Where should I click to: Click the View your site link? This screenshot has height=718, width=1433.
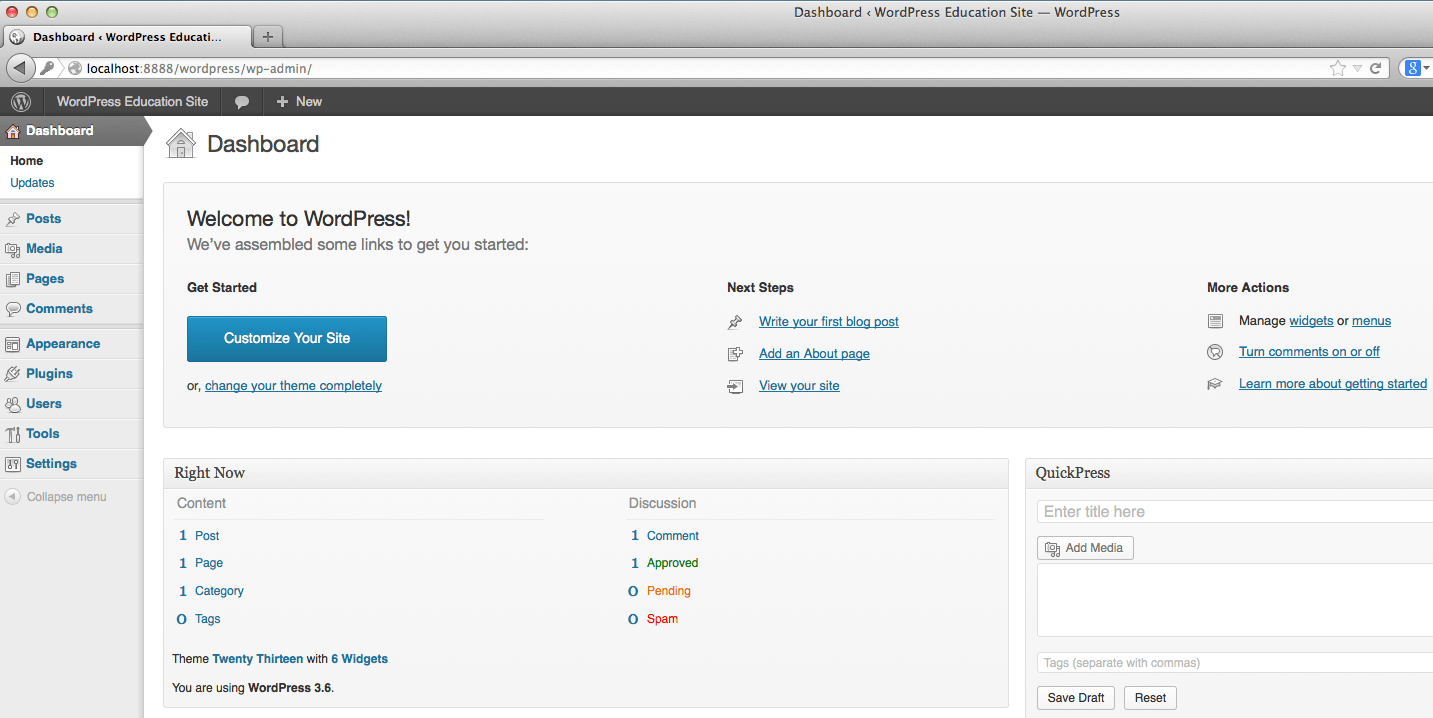pos(799,386)
